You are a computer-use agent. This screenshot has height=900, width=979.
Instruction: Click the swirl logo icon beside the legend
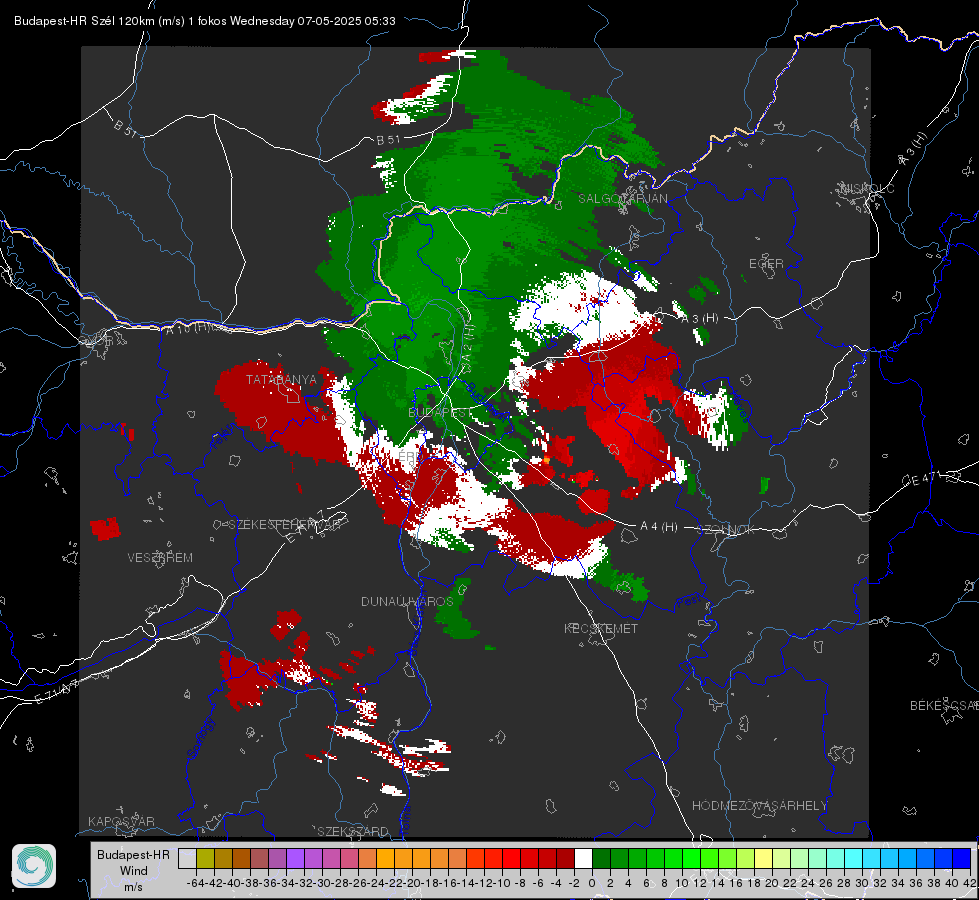pos(34,866)
